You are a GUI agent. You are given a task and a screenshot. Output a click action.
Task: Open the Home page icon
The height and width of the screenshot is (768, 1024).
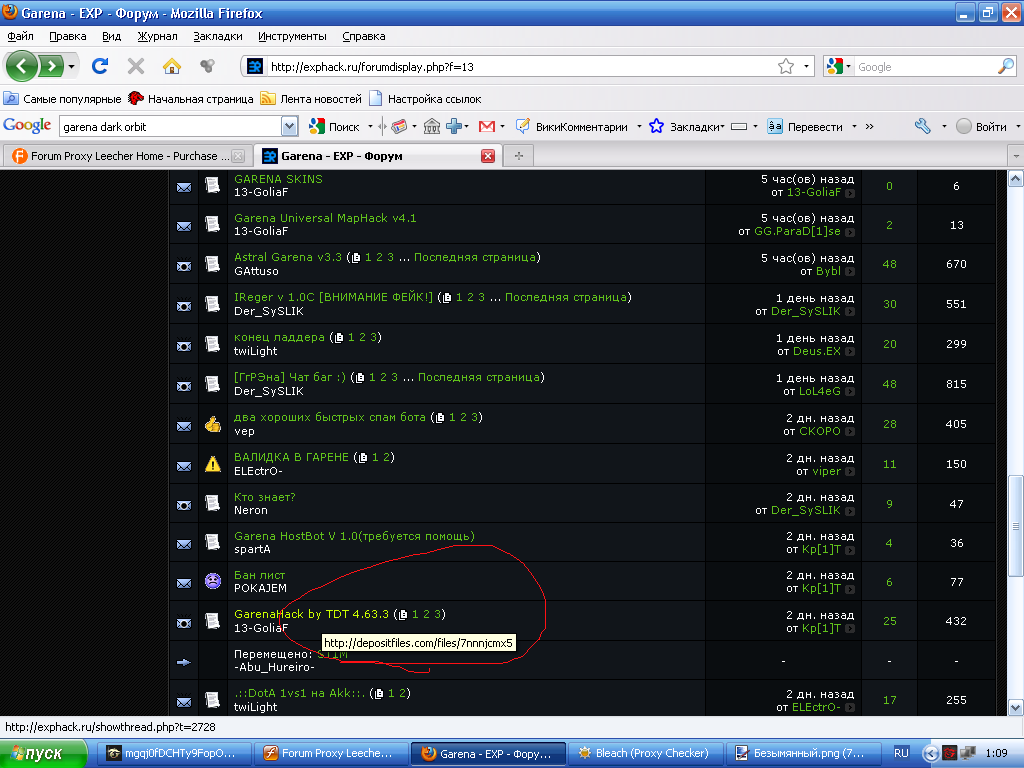point(172,66)
